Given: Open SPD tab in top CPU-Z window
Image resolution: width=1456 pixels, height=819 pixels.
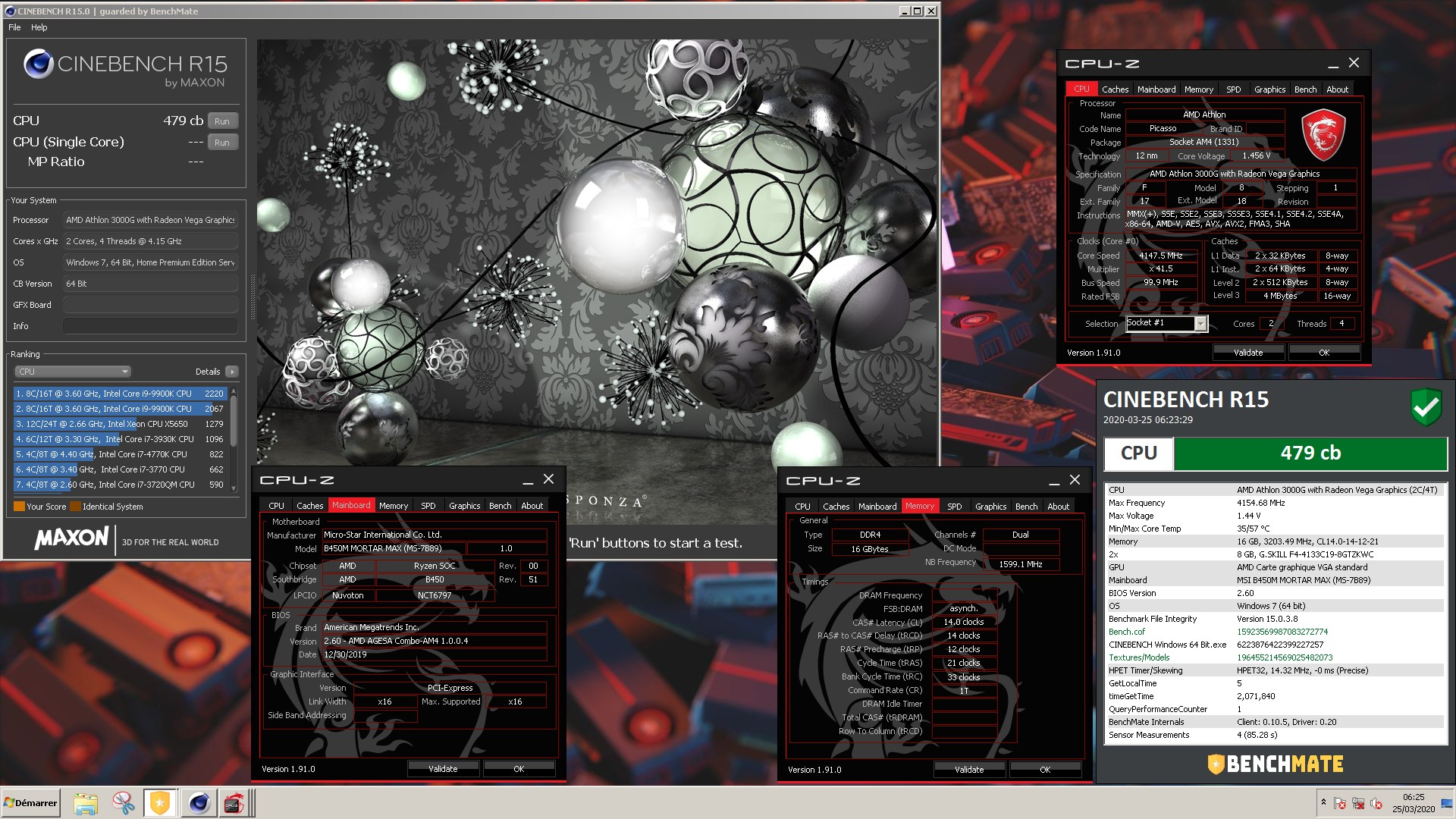Looking at the screenshot, I should click(x=1234, y=89).
